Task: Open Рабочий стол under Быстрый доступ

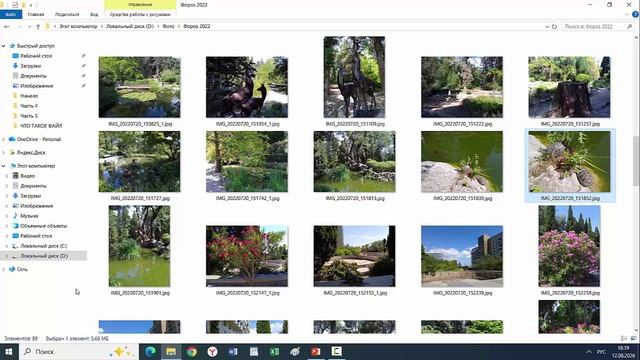Action: coord(36,56)
